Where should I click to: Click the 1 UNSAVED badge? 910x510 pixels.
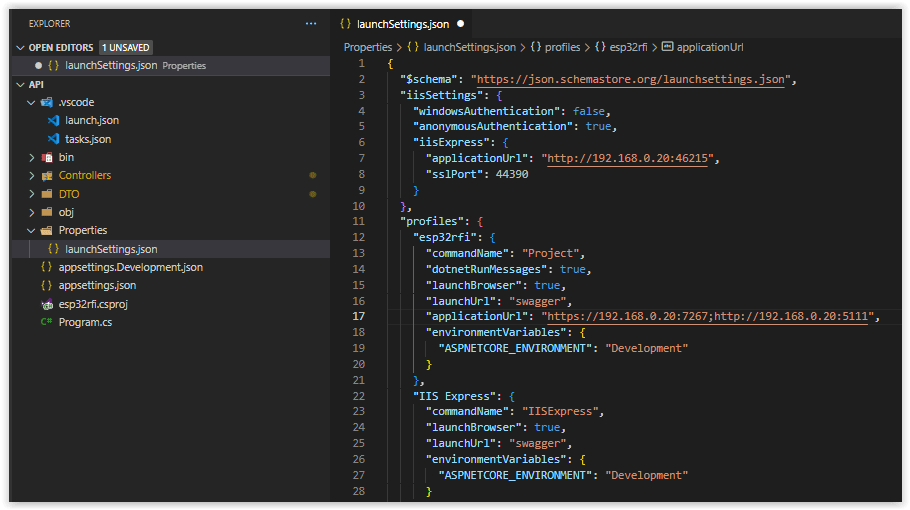[x=125, y=48]
